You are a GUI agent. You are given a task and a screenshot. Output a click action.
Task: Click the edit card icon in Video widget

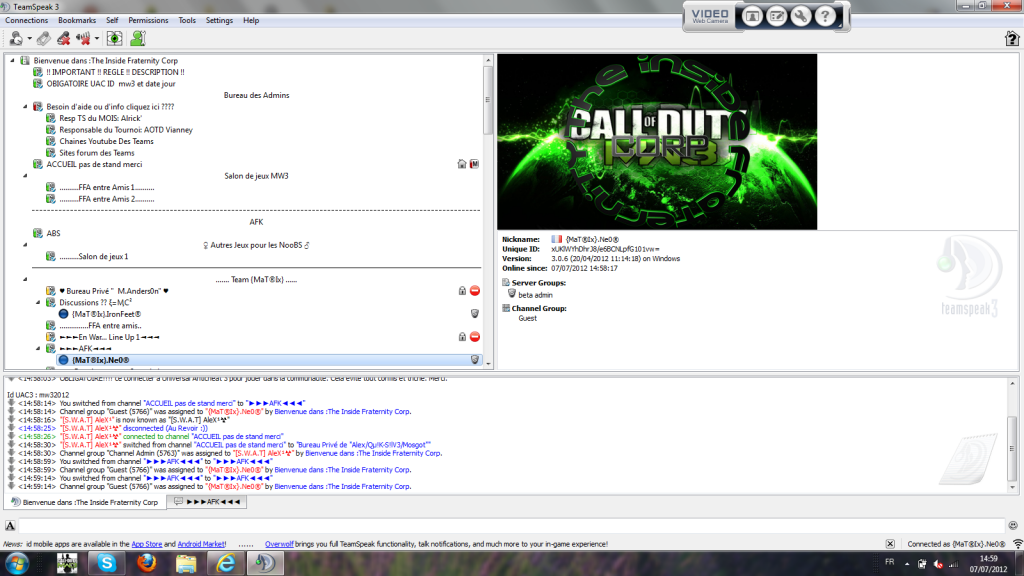click(776, 16)
